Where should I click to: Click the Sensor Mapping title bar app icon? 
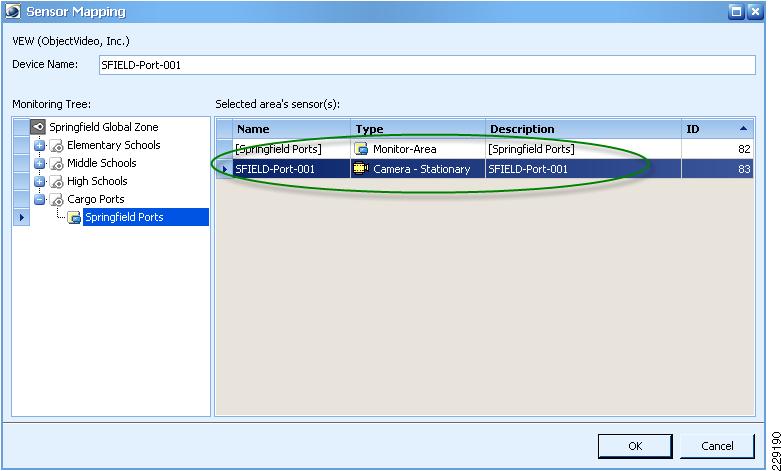pyautogui.click(x=12, y=11)
